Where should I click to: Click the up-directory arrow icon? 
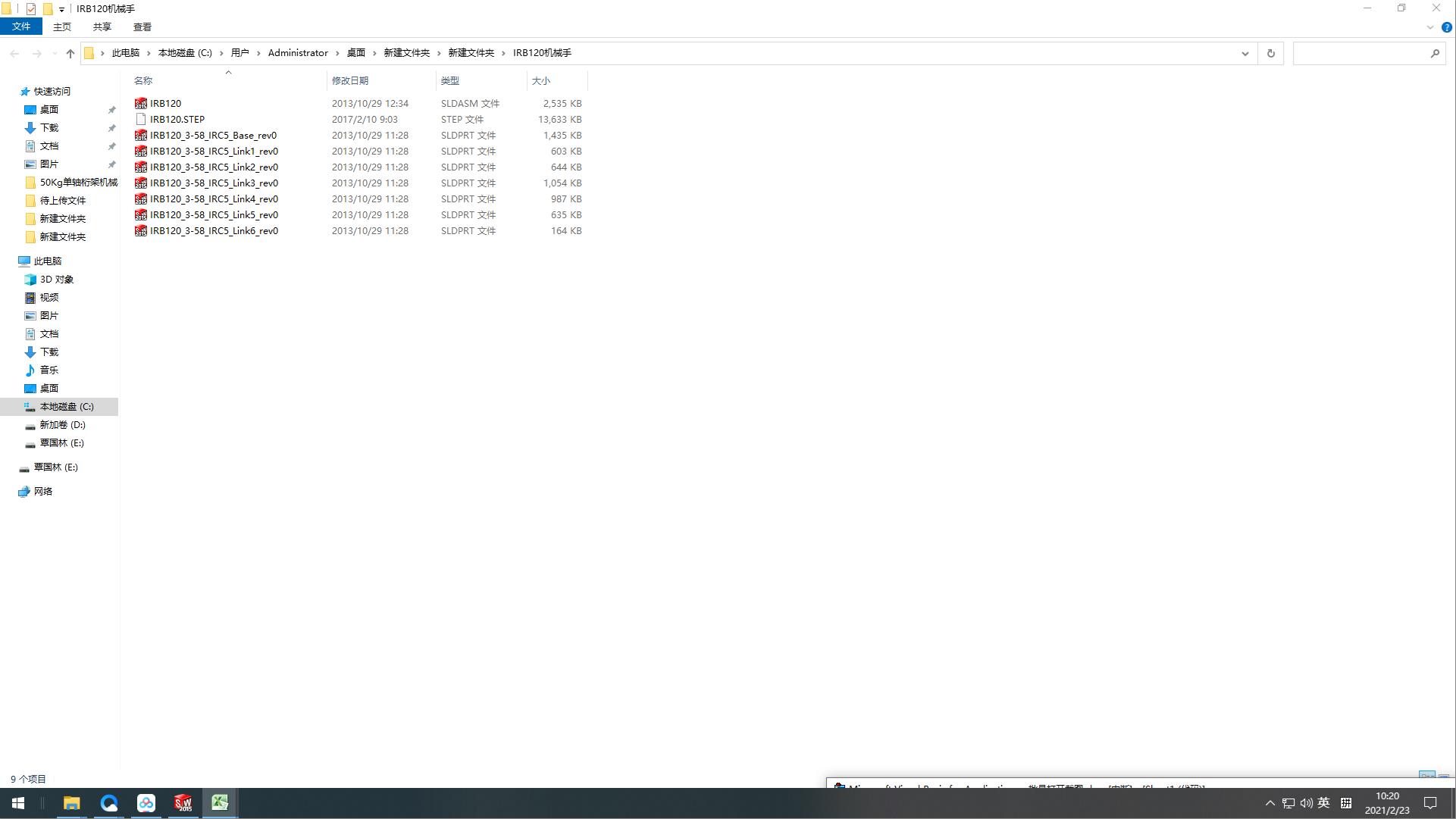tap(70, 53)
